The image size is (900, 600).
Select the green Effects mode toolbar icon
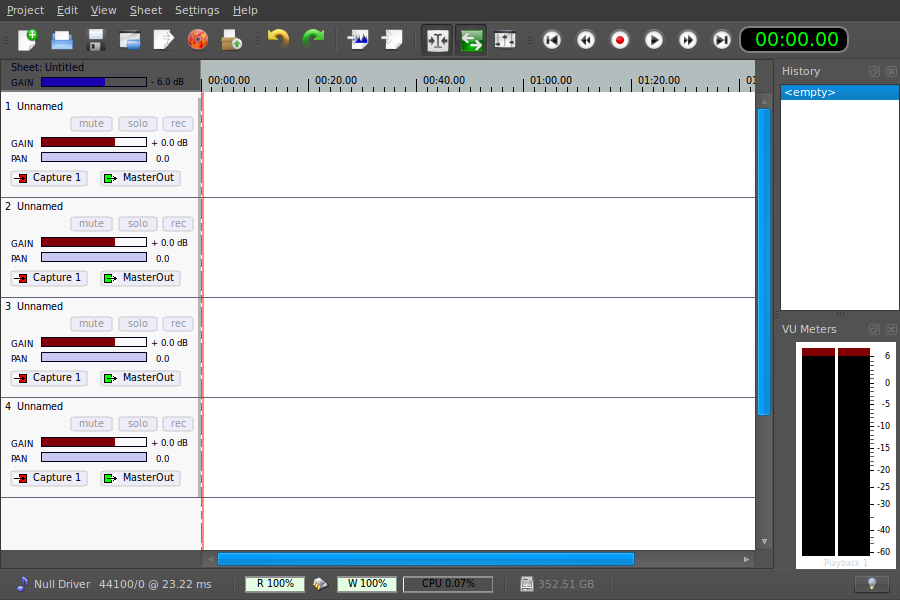(470, 40)
